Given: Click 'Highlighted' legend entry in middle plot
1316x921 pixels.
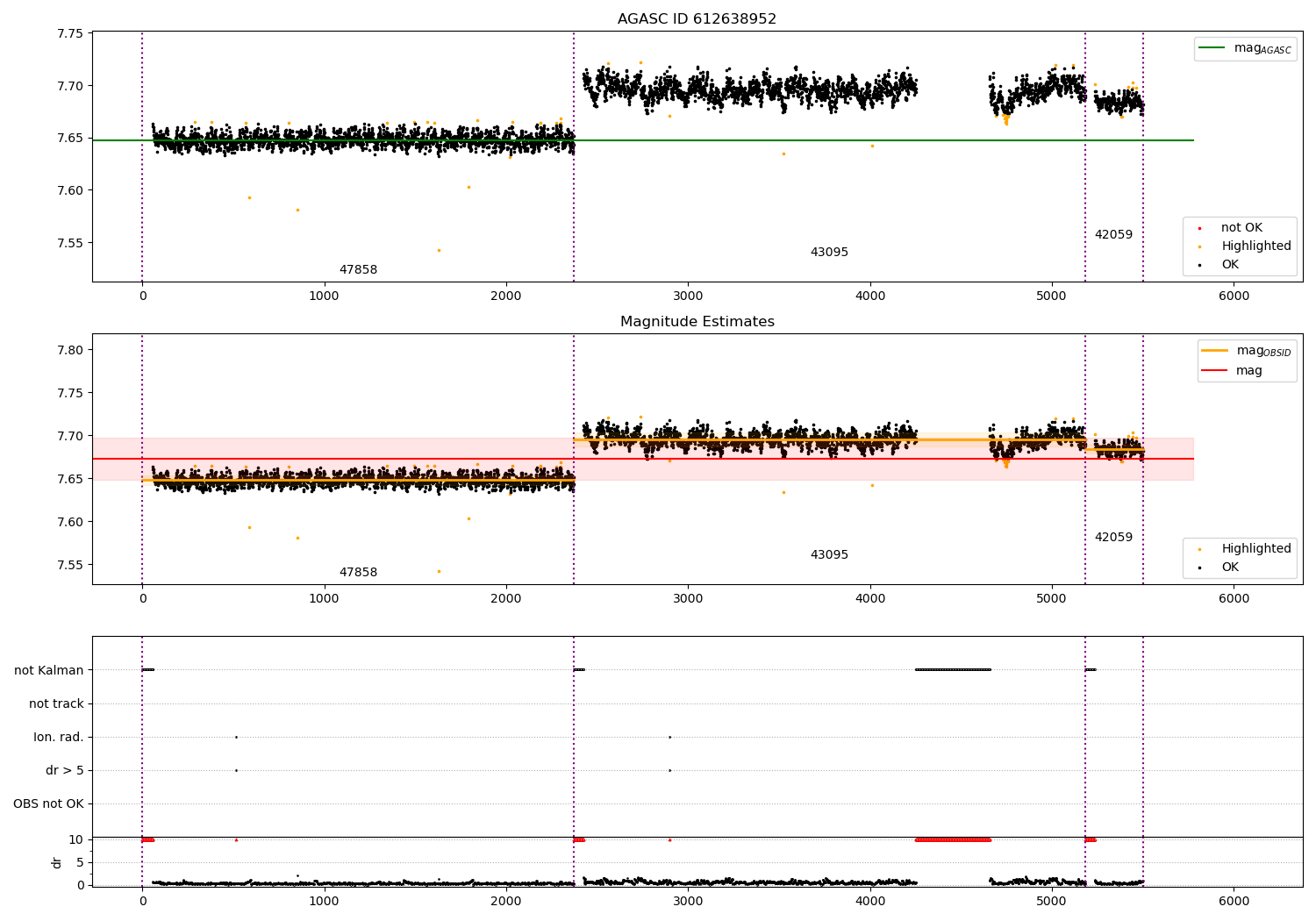Looking at the screenshot, I should click(x=1255, y=548).
